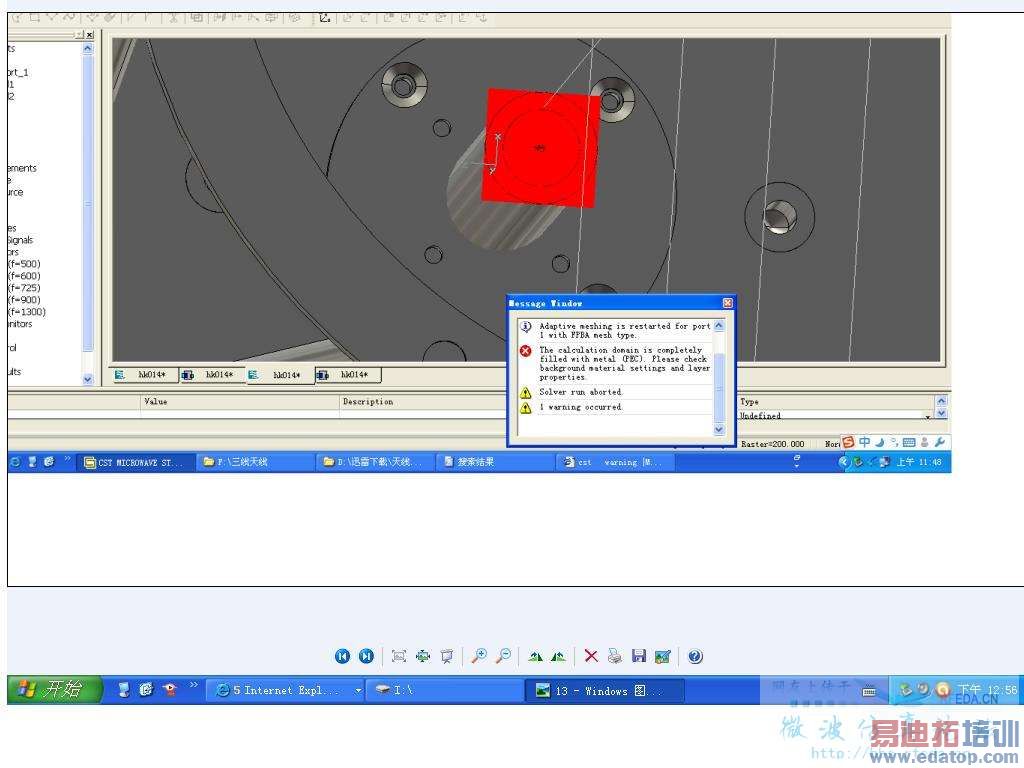Select the port_1 tree item
Image resolution: width=1024 pixels, height=768 pixels.
coord(18,72)
